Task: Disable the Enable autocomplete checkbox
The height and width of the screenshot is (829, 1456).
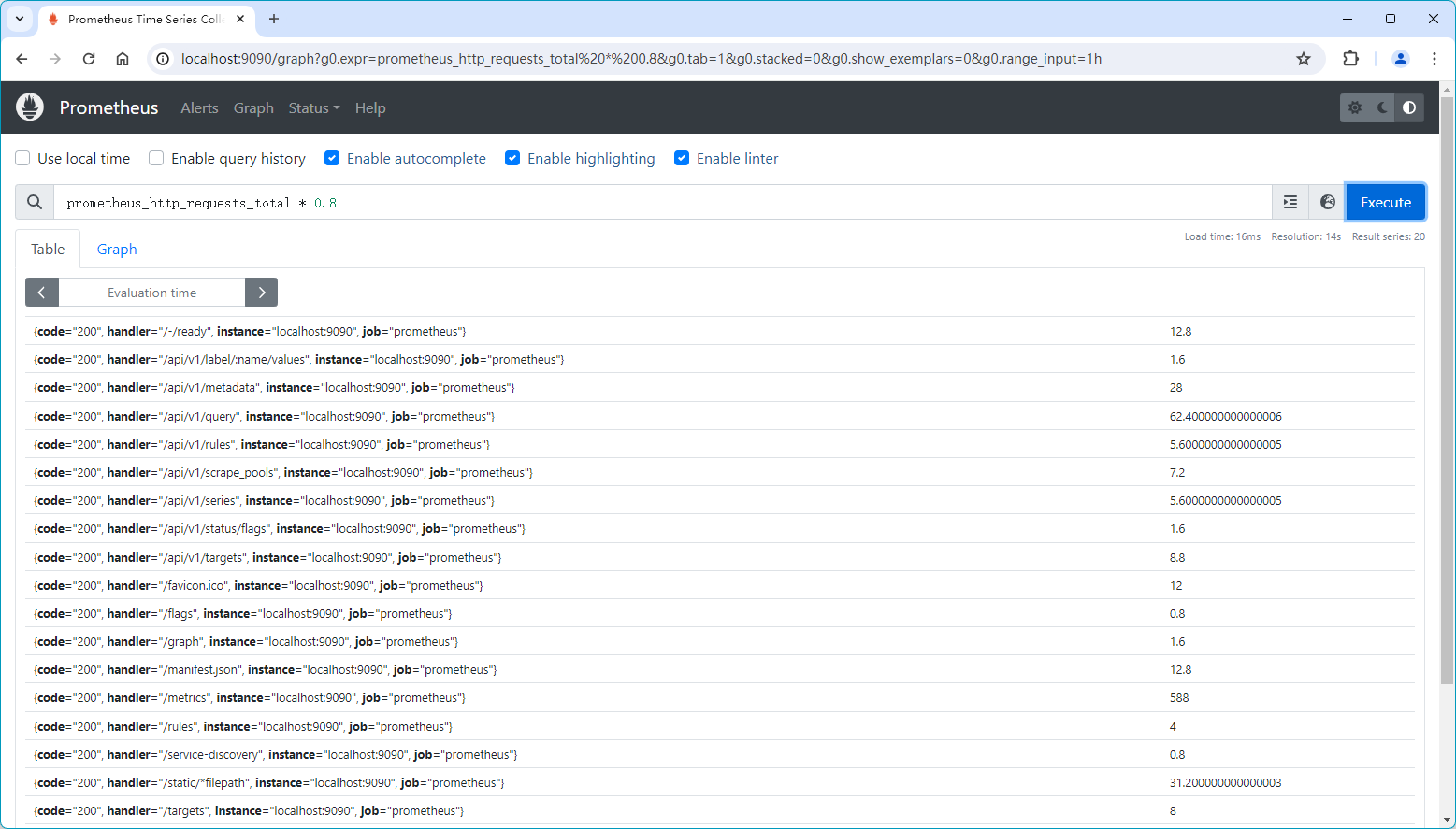Action: (x=332, y=158)
